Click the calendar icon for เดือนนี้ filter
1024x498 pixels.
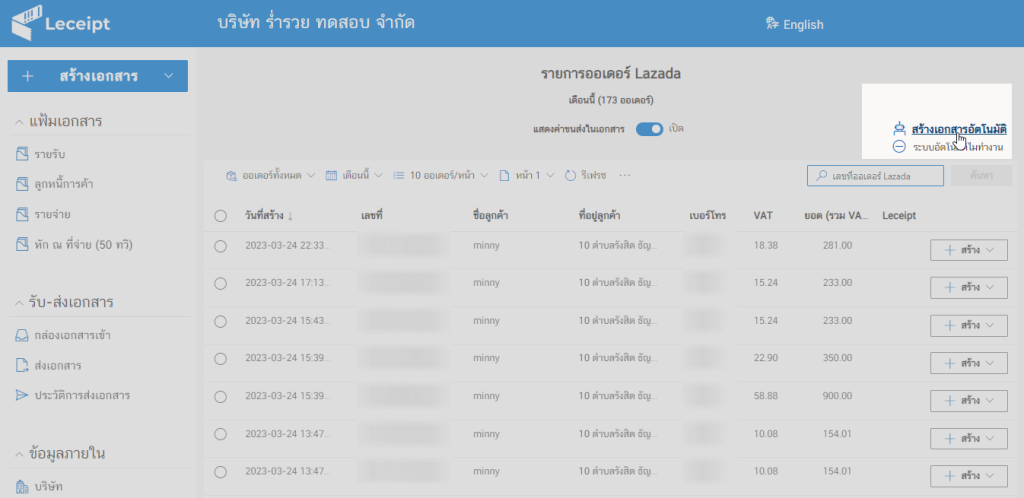point(331,176)
